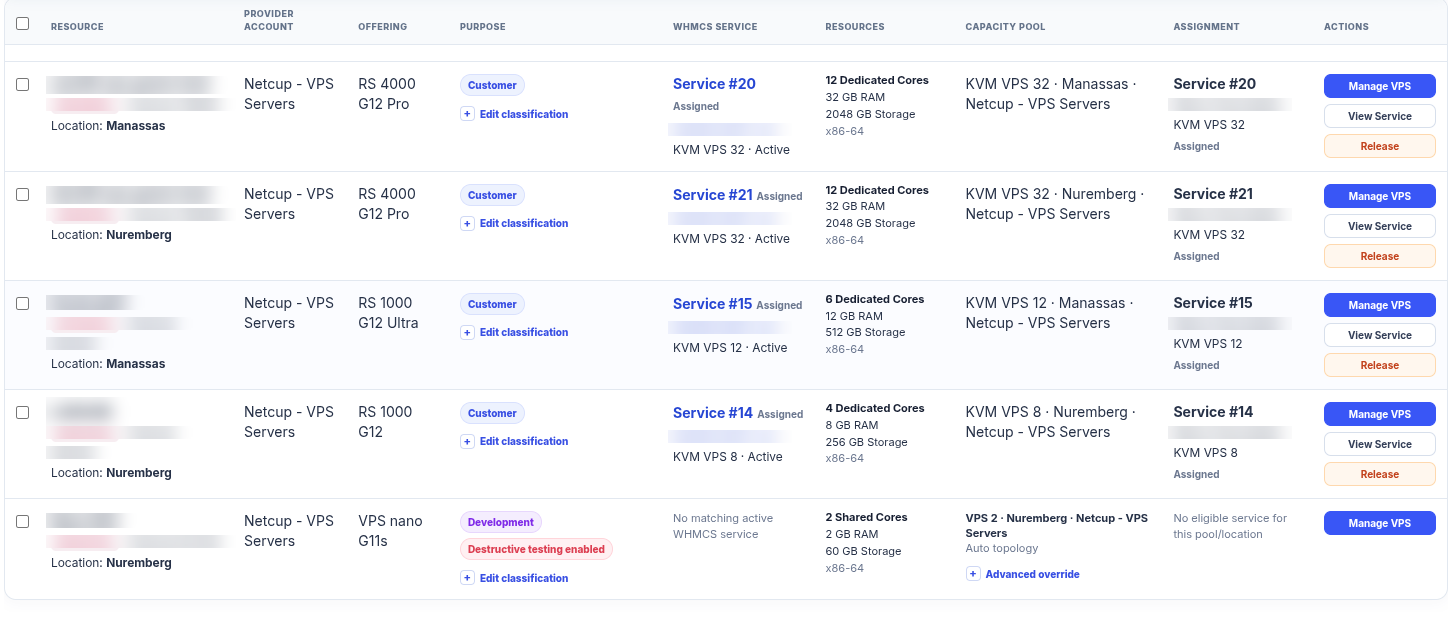The height and width of the screenshot is (618, 1448).
Task: Open the Service #21 link in WHMCS Service column
Action: [x=712, y=195]
